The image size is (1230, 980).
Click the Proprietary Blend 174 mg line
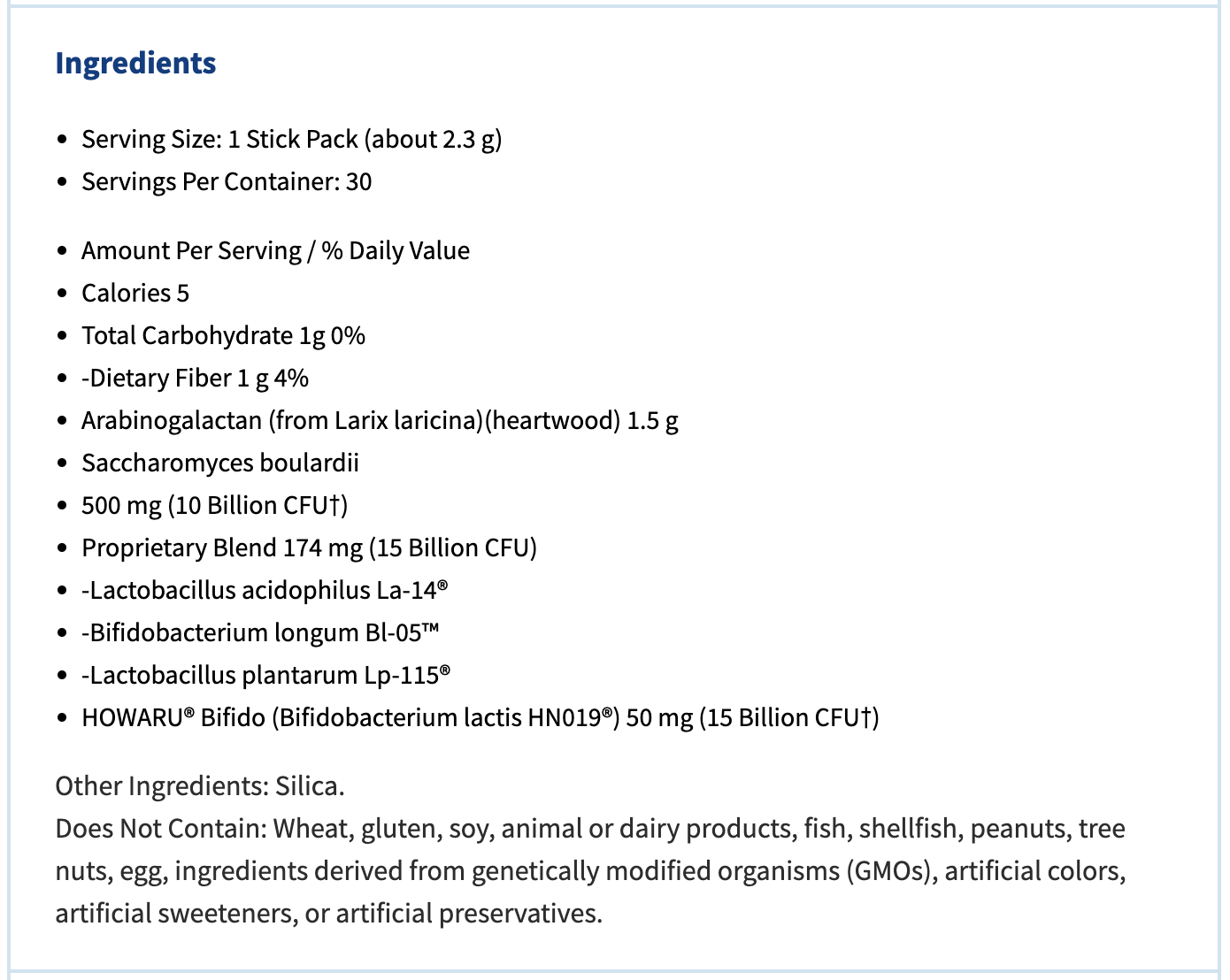[x=309, y=548]
